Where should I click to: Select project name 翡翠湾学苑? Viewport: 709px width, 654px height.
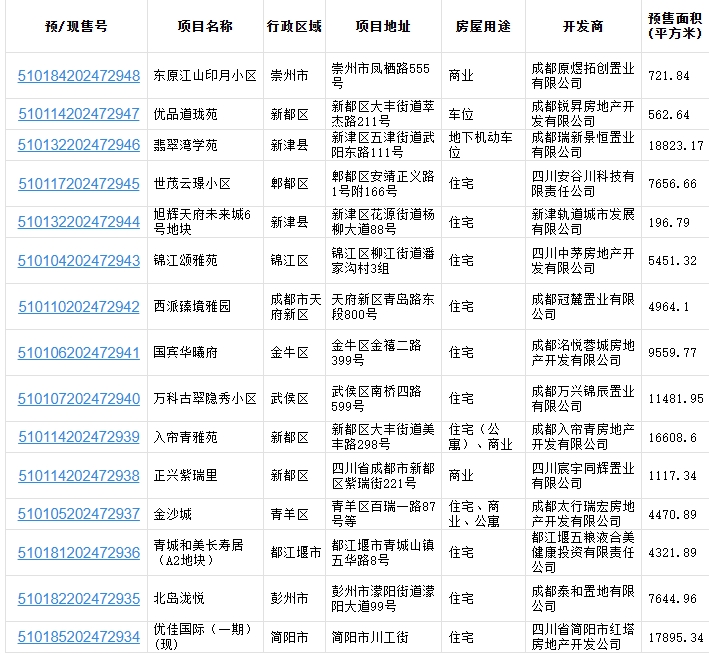[185, 145]
